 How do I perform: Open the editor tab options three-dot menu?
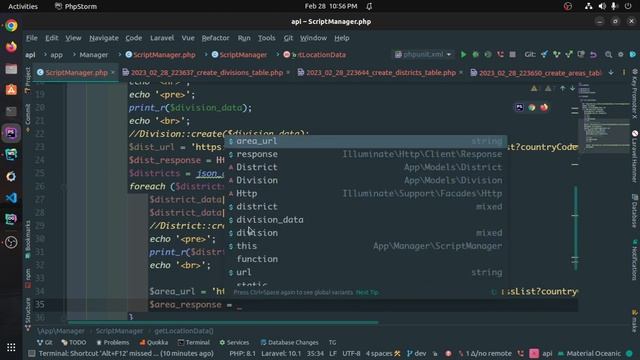click(x=624, y=72)
